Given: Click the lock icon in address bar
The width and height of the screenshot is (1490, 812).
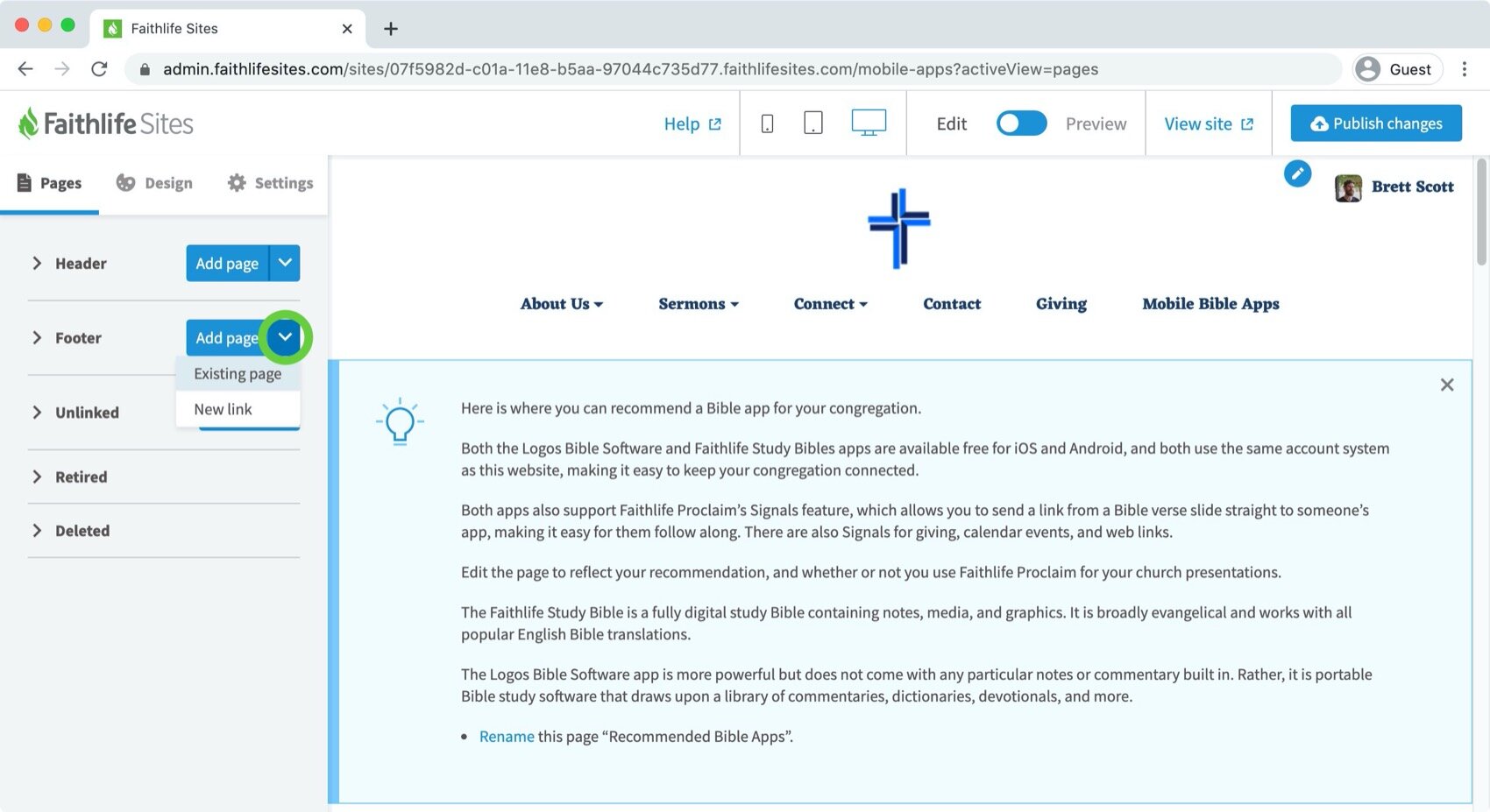Looking at the screenshot, I should pyautogui.click(x=145, y=69).
